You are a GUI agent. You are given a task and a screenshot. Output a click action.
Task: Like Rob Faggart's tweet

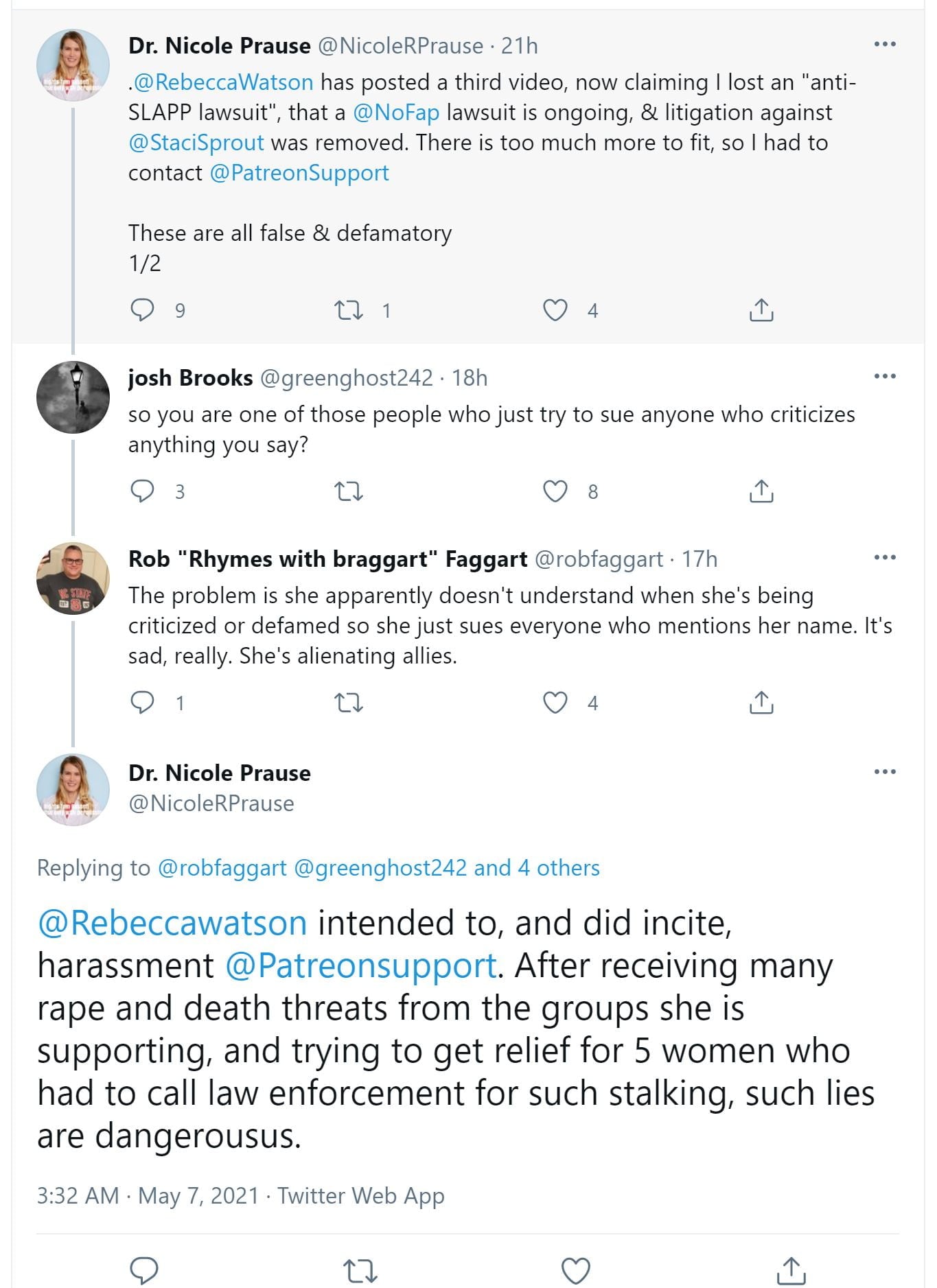click(x=555, y=703)
